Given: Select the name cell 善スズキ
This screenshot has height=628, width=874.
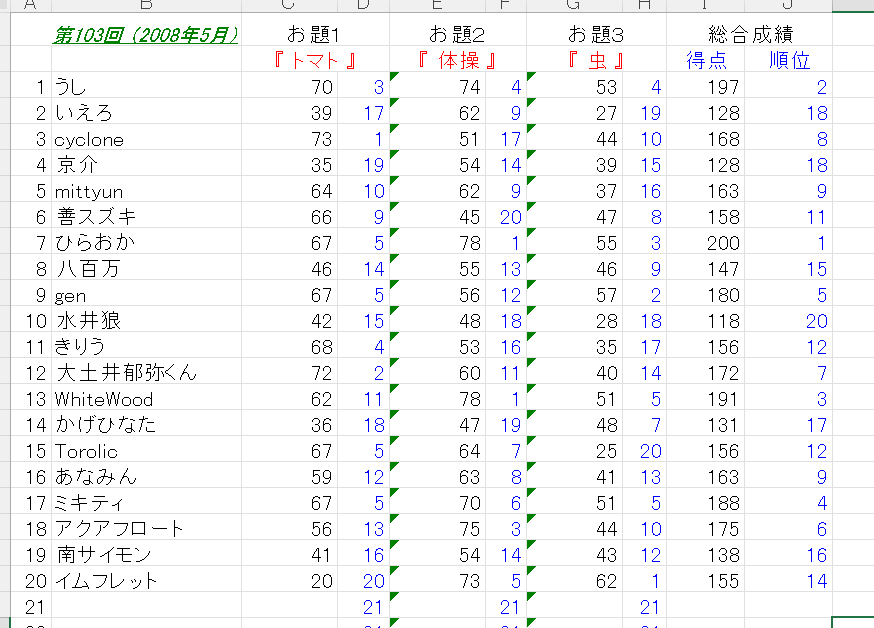Looking at the screenshot, I should [x=146, y=217].
